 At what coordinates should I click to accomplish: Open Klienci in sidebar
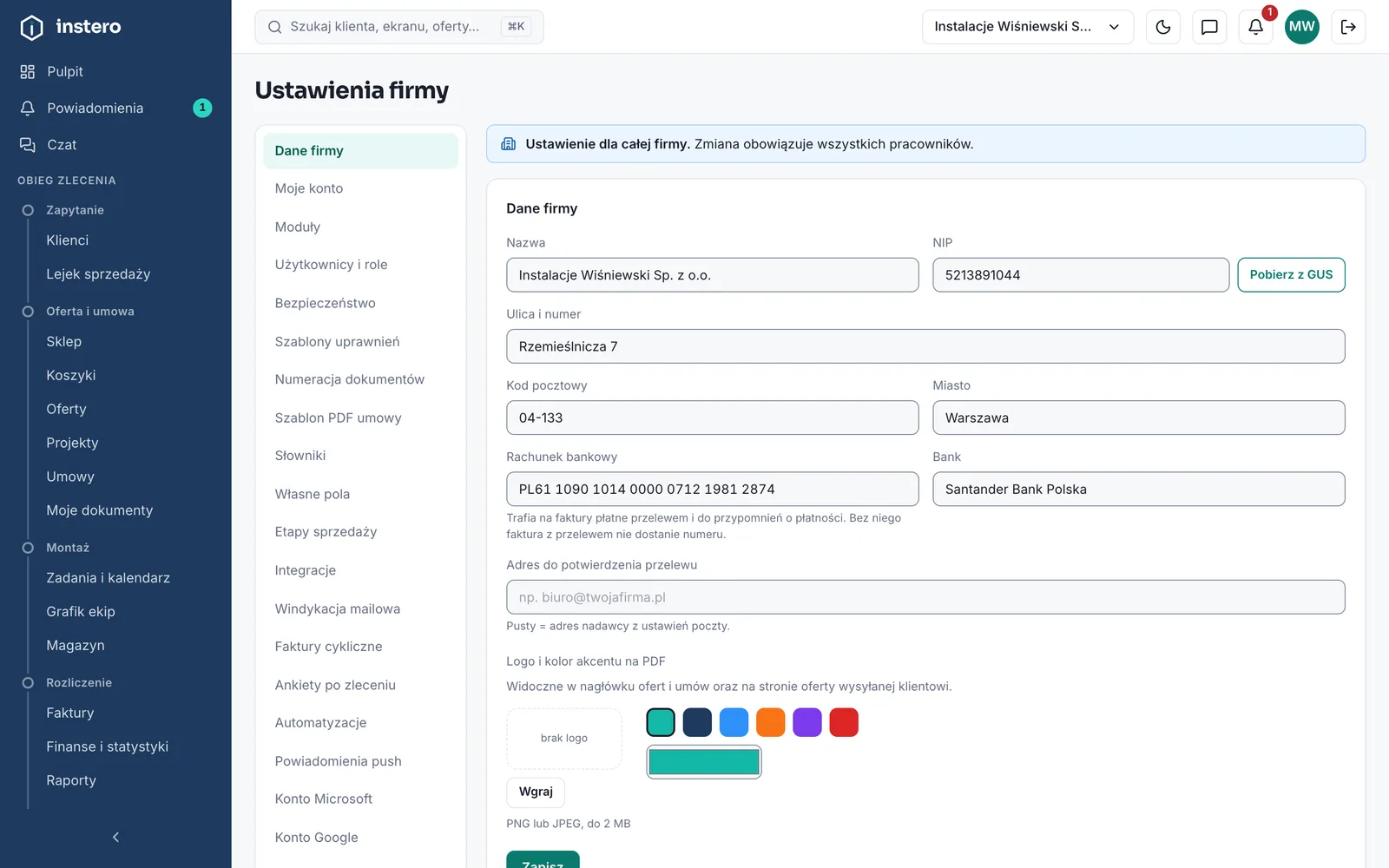(68, 240)
